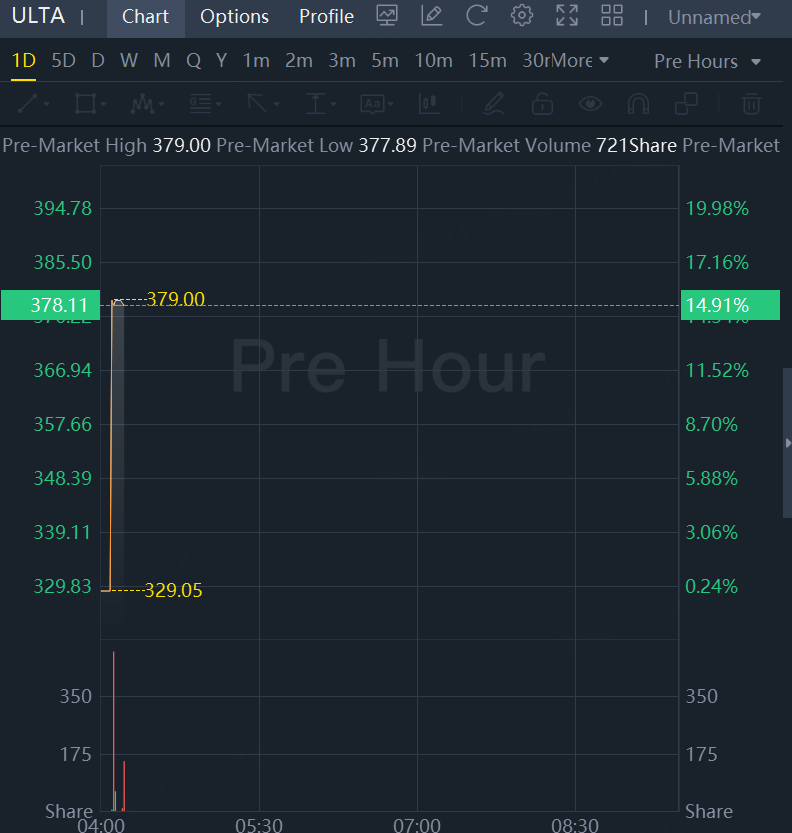
Task: Open the multi-chart grid layout icon
Action: (x=612, y=16)
